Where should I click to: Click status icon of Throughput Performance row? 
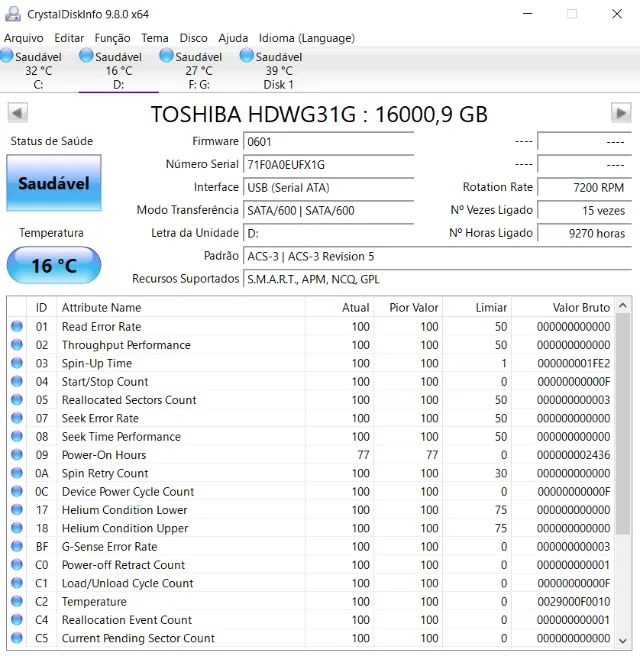tap(17, 345)
